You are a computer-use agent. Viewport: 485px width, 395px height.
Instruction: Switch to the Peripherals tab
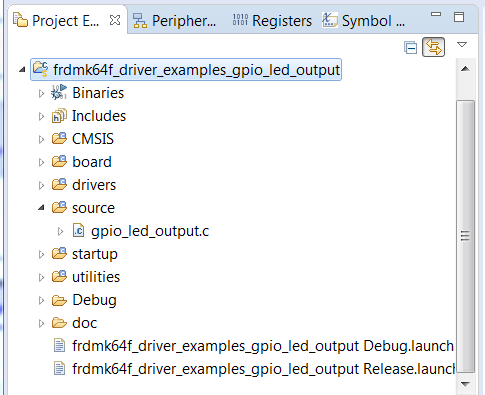coord(174,21)
